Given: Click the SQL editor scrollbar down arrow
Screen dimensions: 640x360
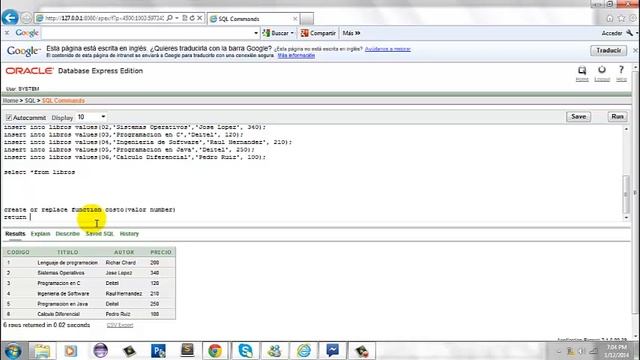Looking at the screenshot, I should tap(627, 218).
